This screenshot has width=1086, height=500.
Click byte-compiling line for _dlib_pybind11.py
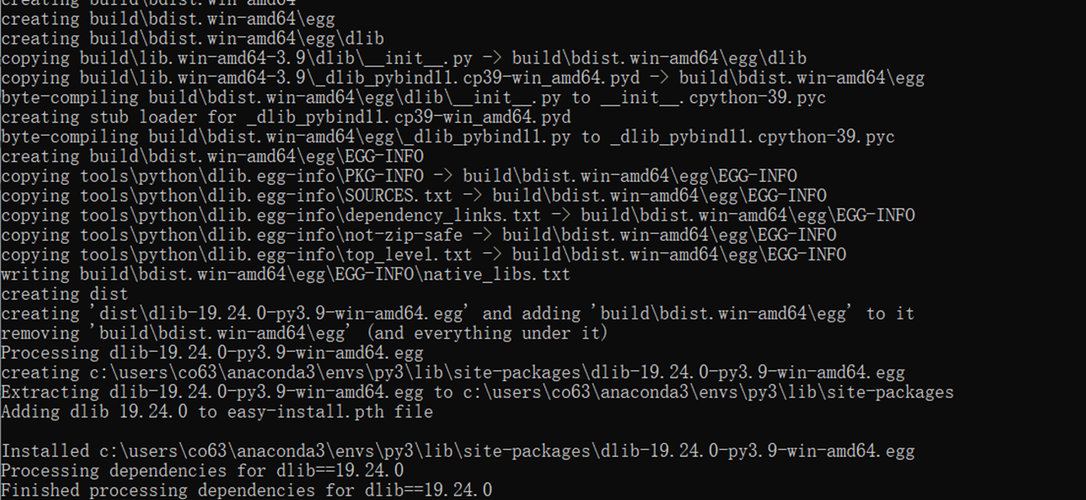448,136
